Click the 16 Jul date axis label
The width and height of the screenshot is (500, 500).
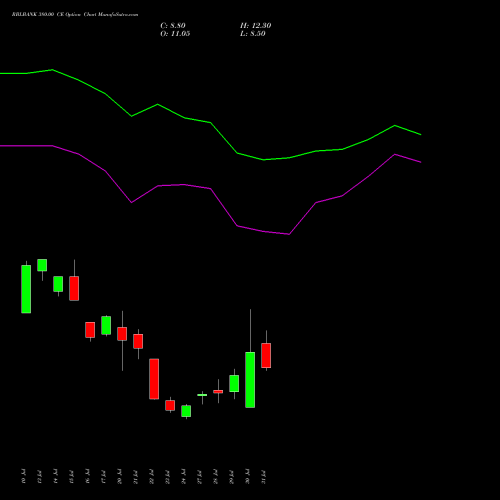point(87,476)
